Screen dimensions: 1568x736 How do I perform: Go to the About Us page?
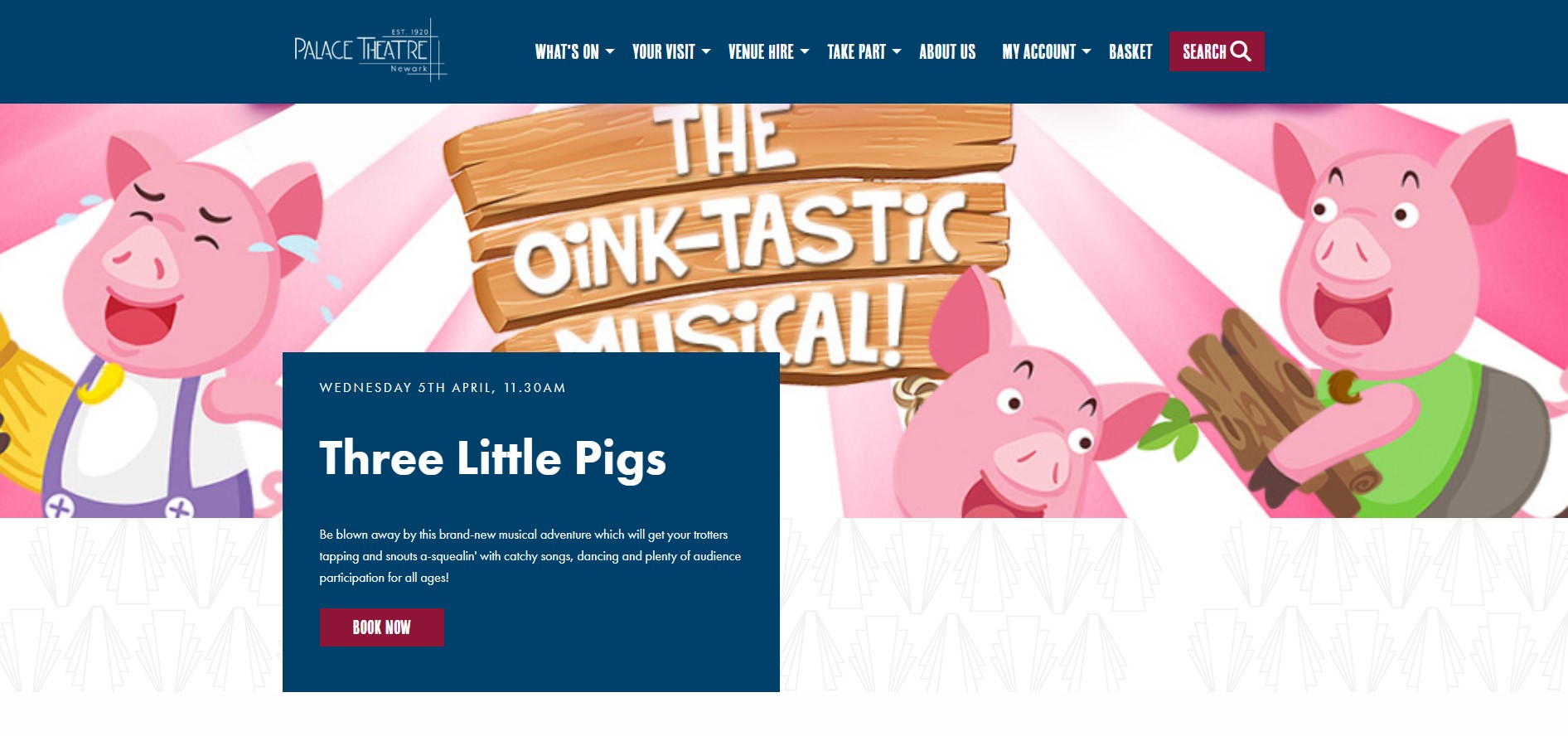click(x=947, y=52)
